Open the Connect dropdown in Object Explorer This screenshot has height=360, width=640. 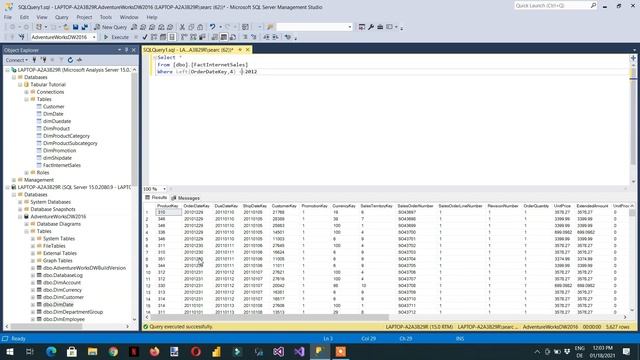(17, 60)
